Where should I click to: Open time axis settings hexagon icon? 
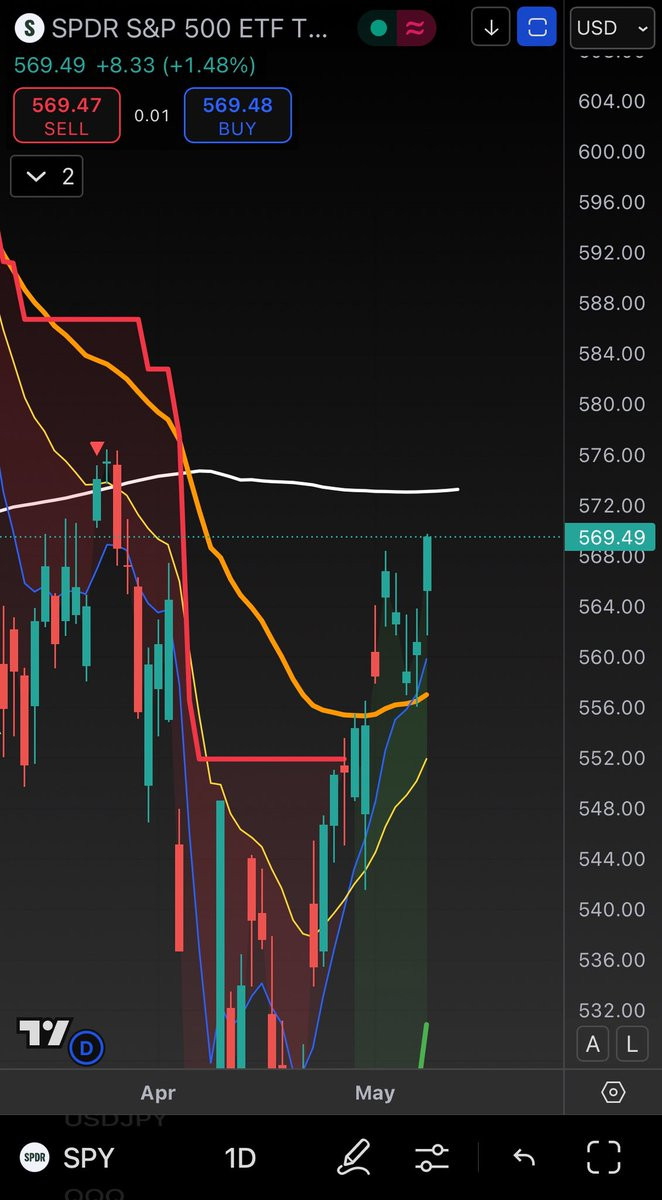coord(614,1092)
